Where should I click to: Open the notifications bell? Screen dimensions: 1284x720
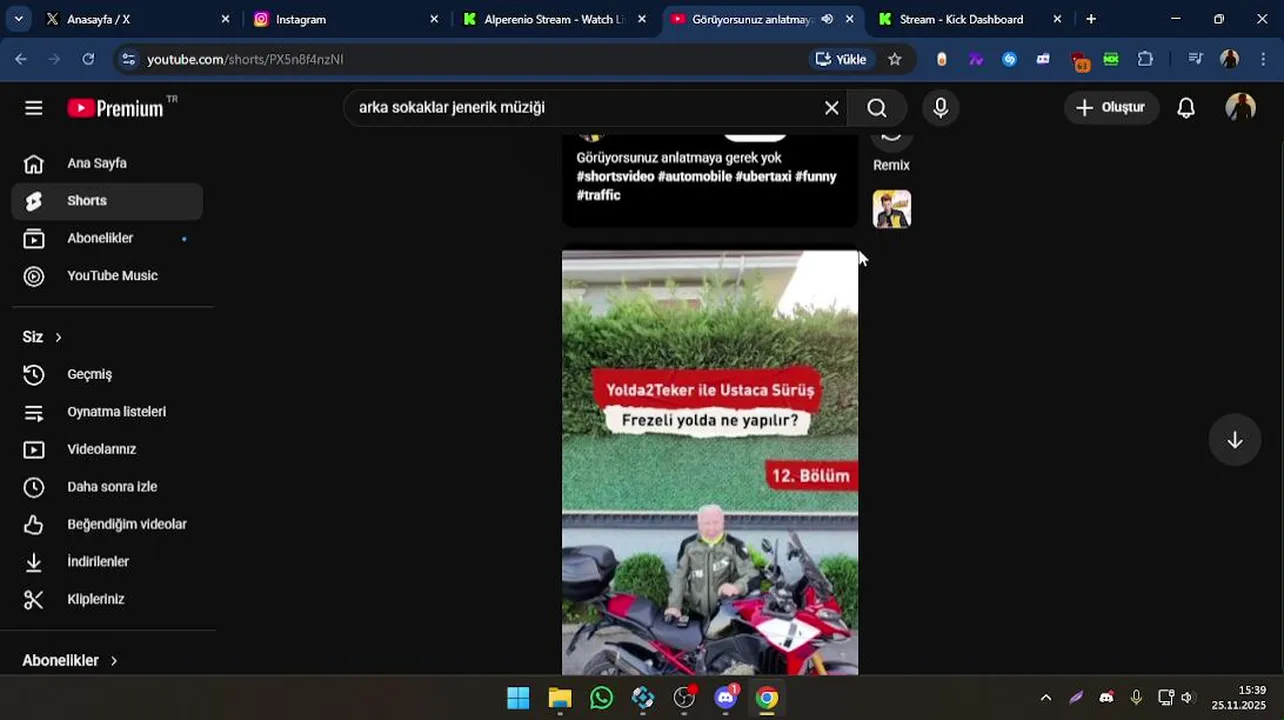[1186, 108]
